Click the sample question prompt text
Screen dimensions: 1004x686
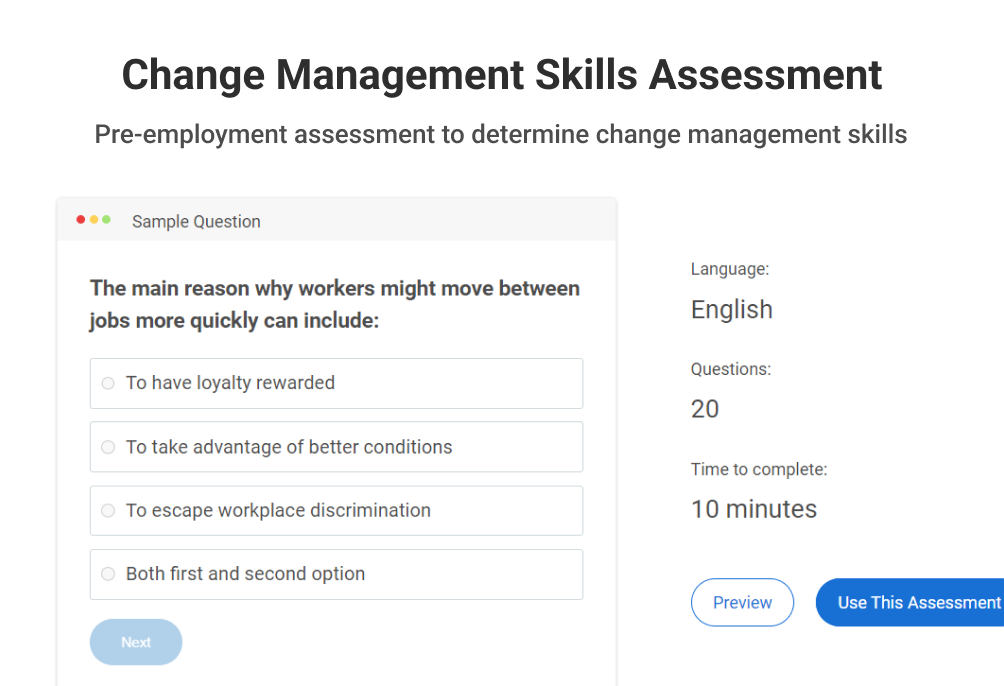coord(335,304)
